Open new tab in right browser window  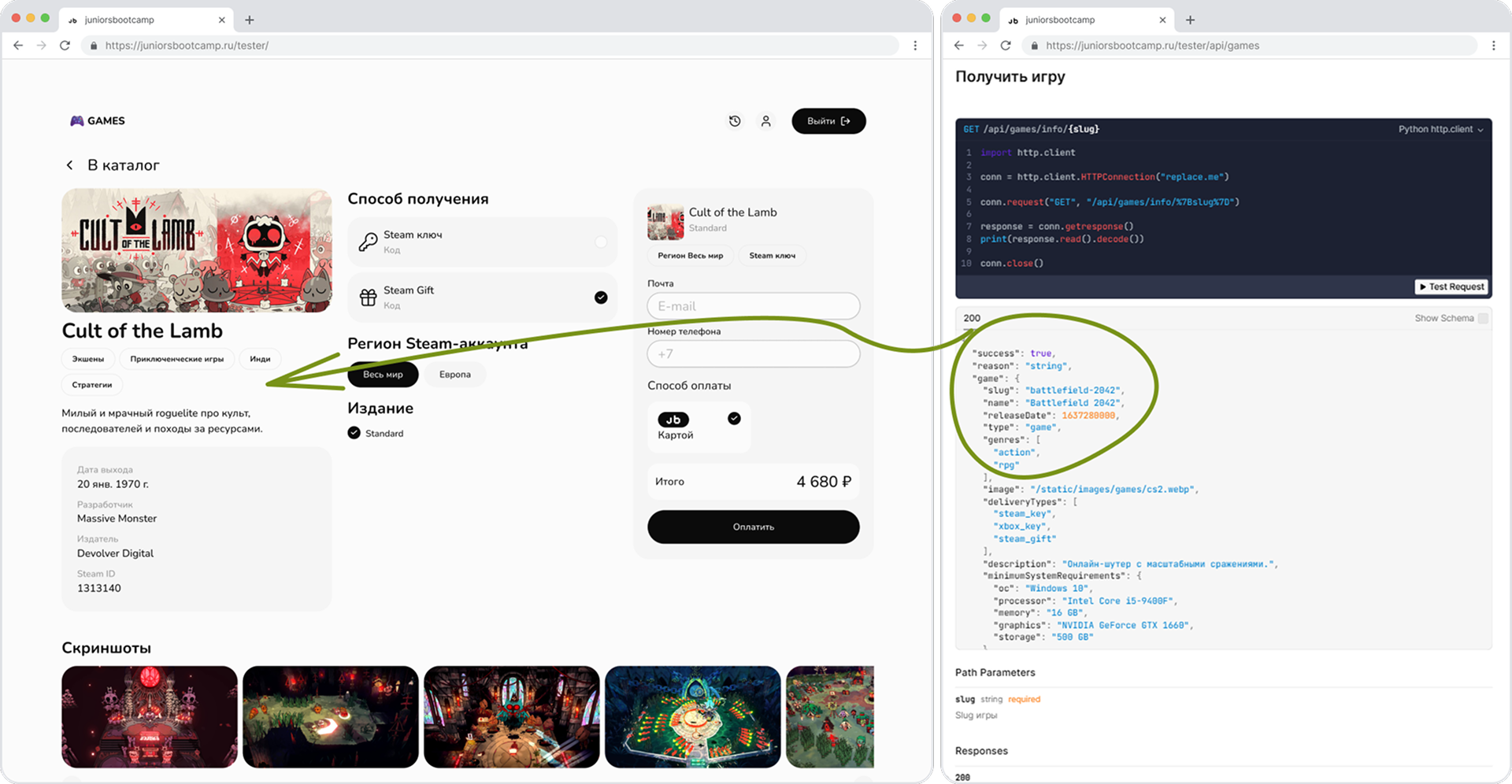(1191, 20)
